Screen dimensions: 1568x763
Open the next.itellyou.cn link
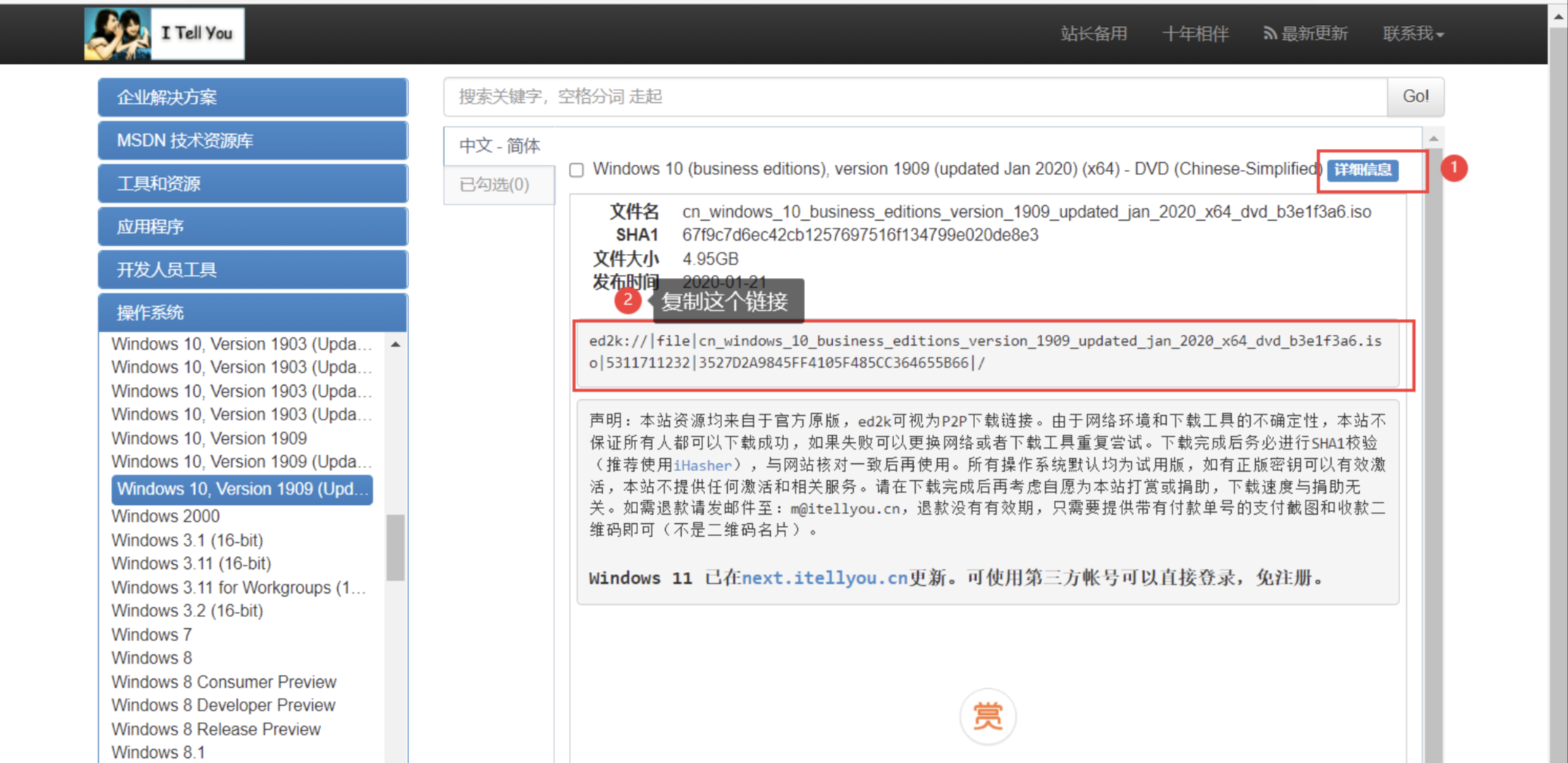pos(825,578)
